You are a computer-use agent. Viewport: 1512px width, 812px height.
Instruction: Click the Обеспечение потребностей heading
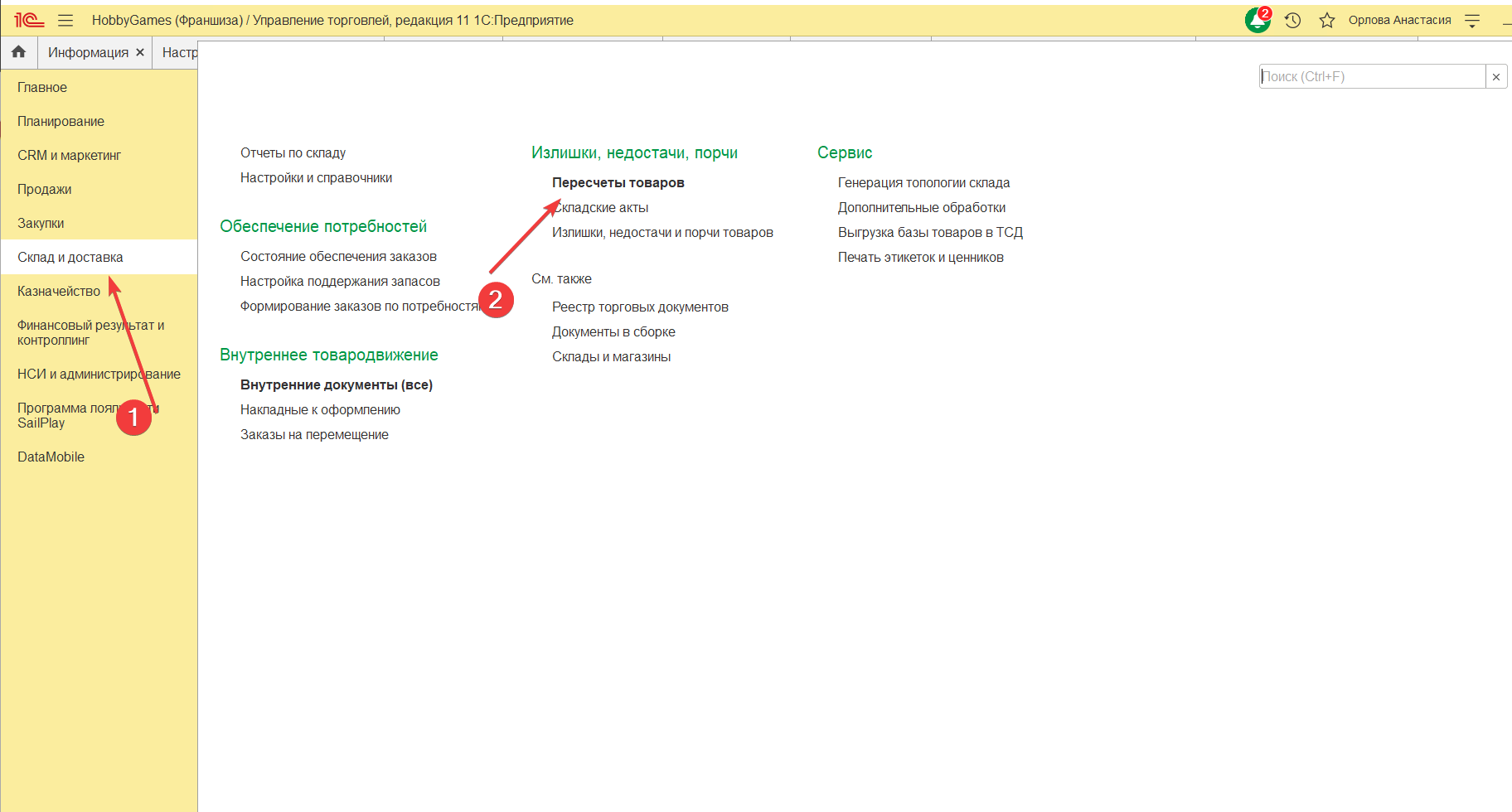tap(323, 226)
